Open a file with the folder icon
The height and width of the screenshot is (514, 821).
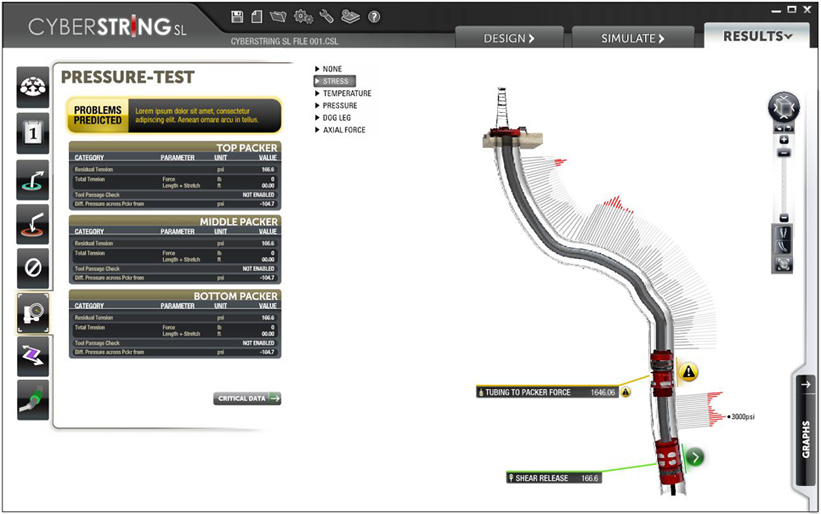[278, 17]
